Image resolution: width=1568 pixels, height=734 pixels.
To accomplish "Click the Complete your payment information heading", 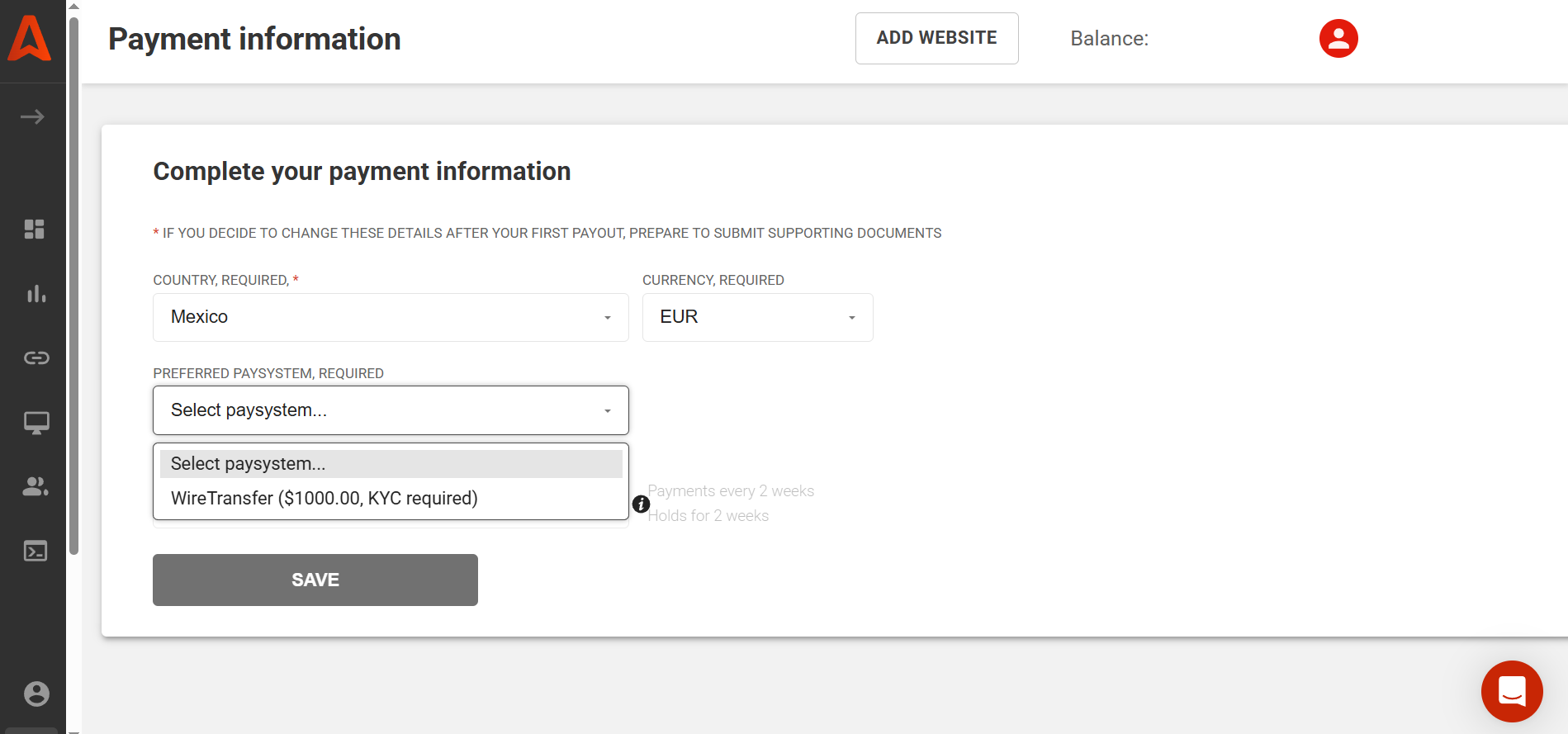I will click(362, 172).
